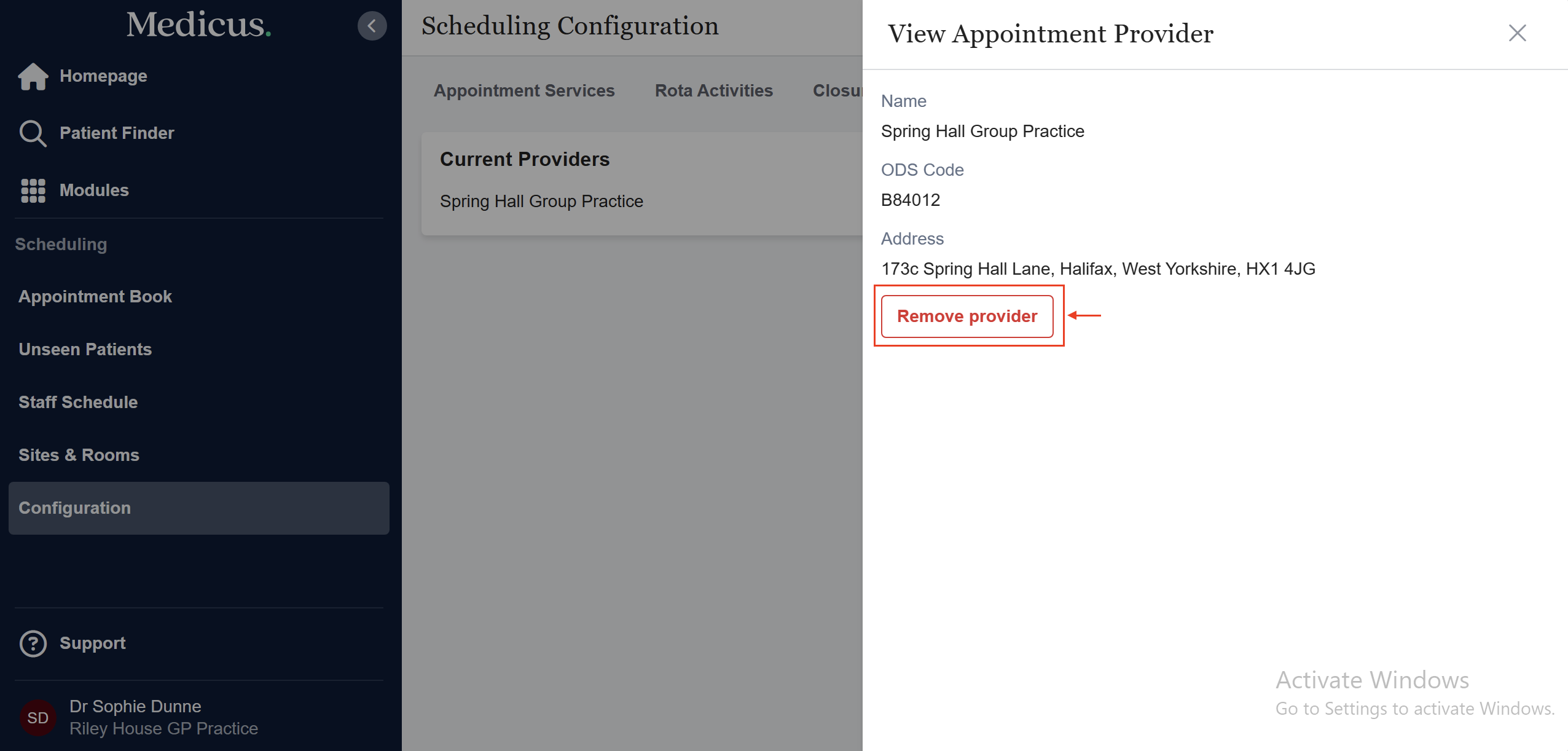This screenshot has height=751, width=1568.
Task: Click the Medicus logo
Action: [x=198, y=25]
